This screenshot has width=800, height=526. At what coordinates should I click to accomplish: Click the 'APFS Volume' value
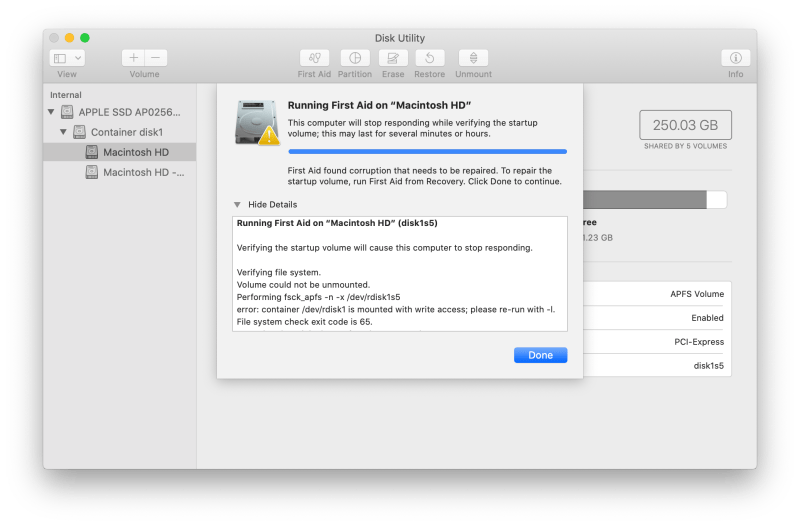pos(697,294)
